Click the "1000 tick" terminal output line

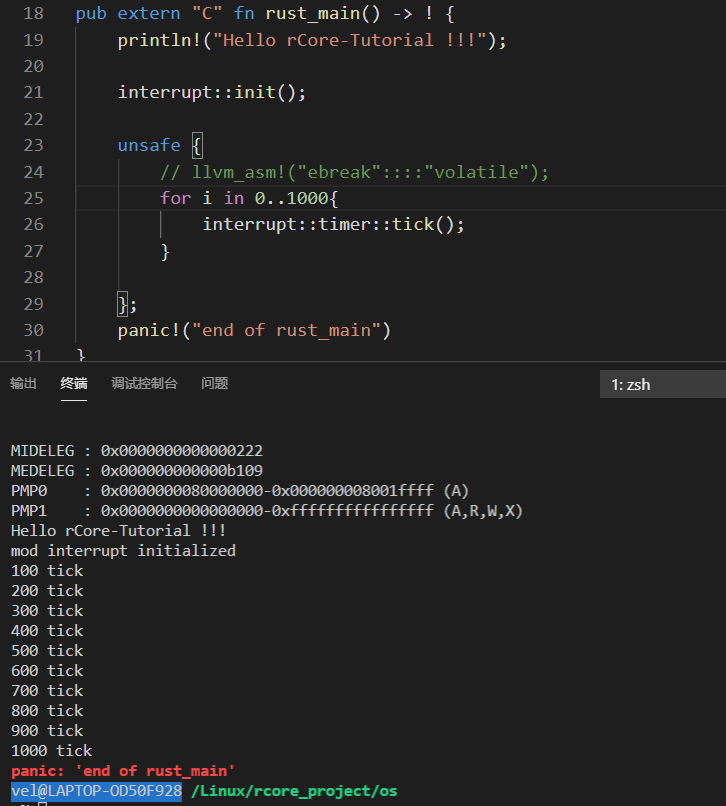[51, 750]
